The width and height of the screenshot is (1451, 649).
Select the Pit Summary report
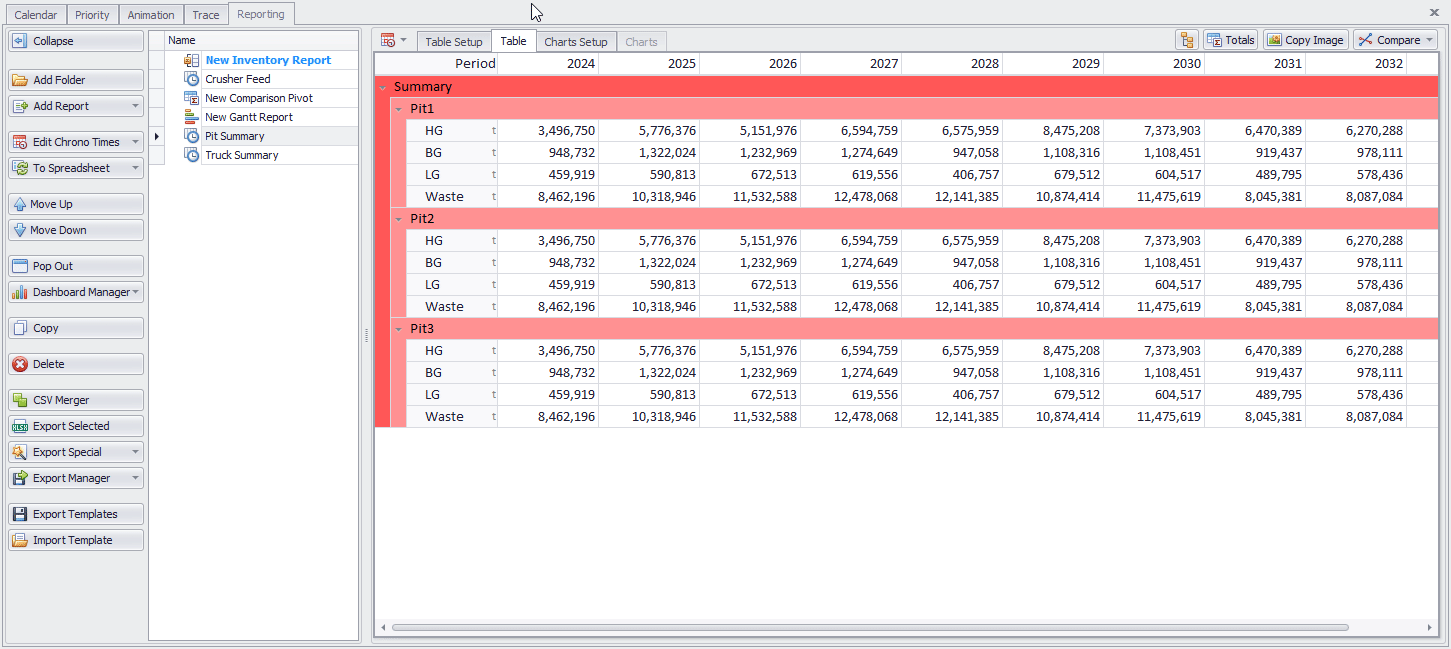[235, 136]
